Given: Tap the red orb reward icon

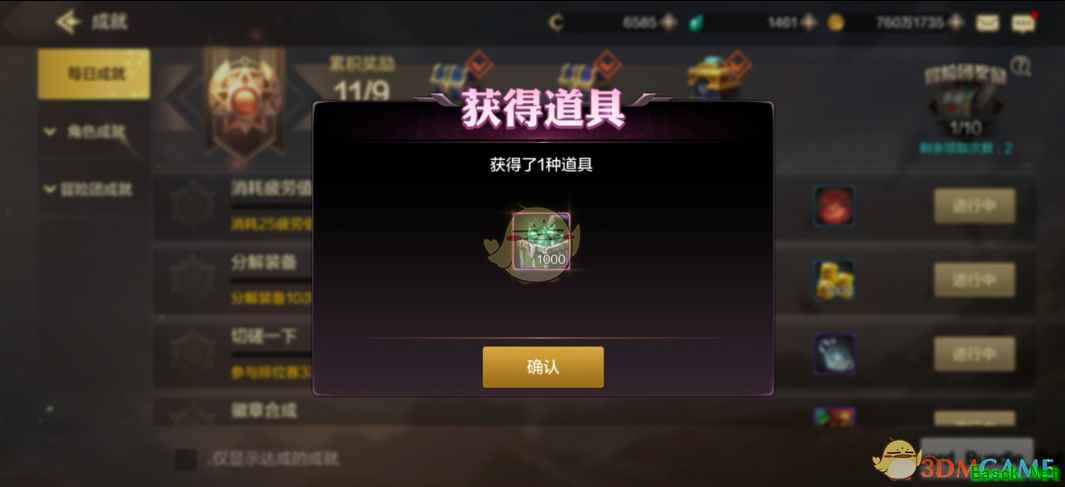Looking at the screenshot, I should click(834, 206).
